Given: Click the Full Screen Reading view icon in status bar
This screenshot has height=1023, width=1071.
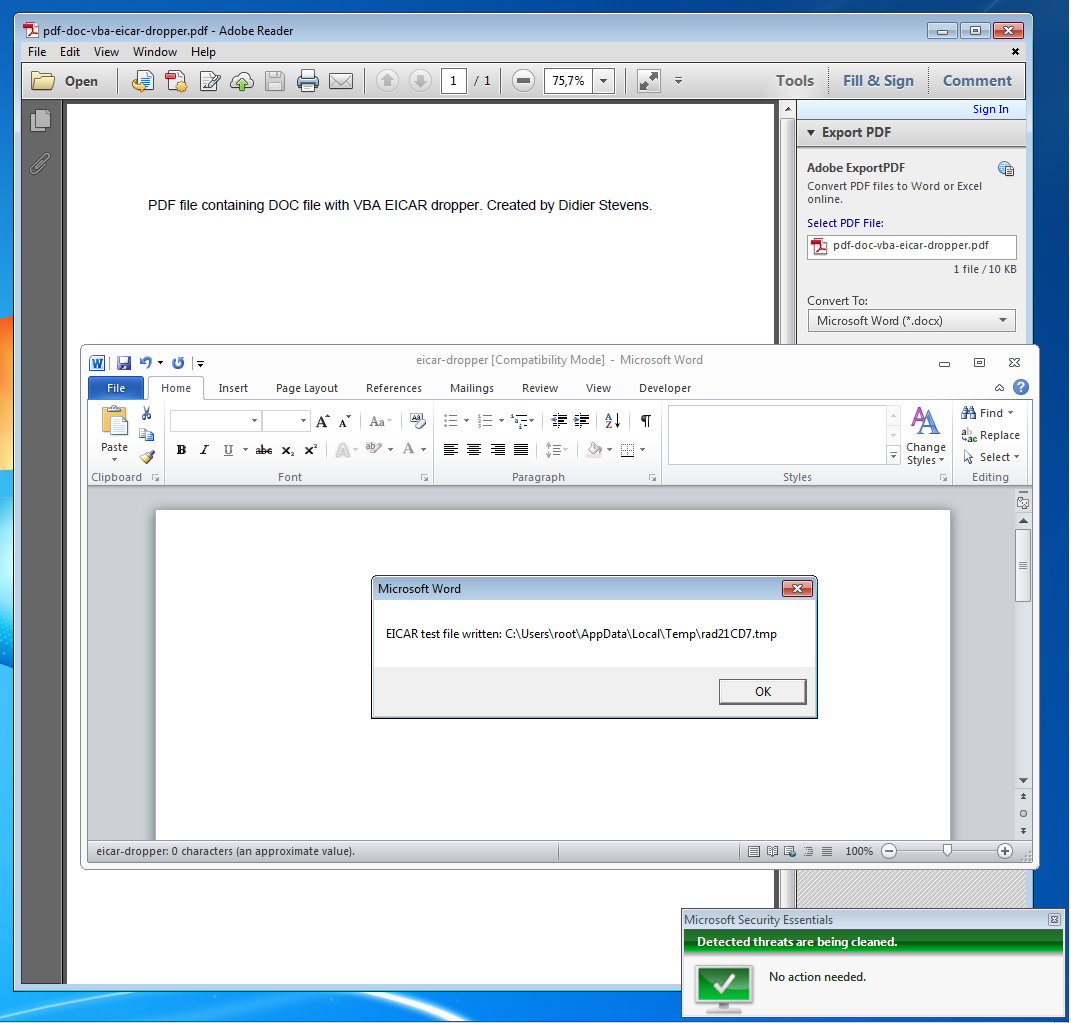Looking at the screenshot, I should [x=772, y=851].
